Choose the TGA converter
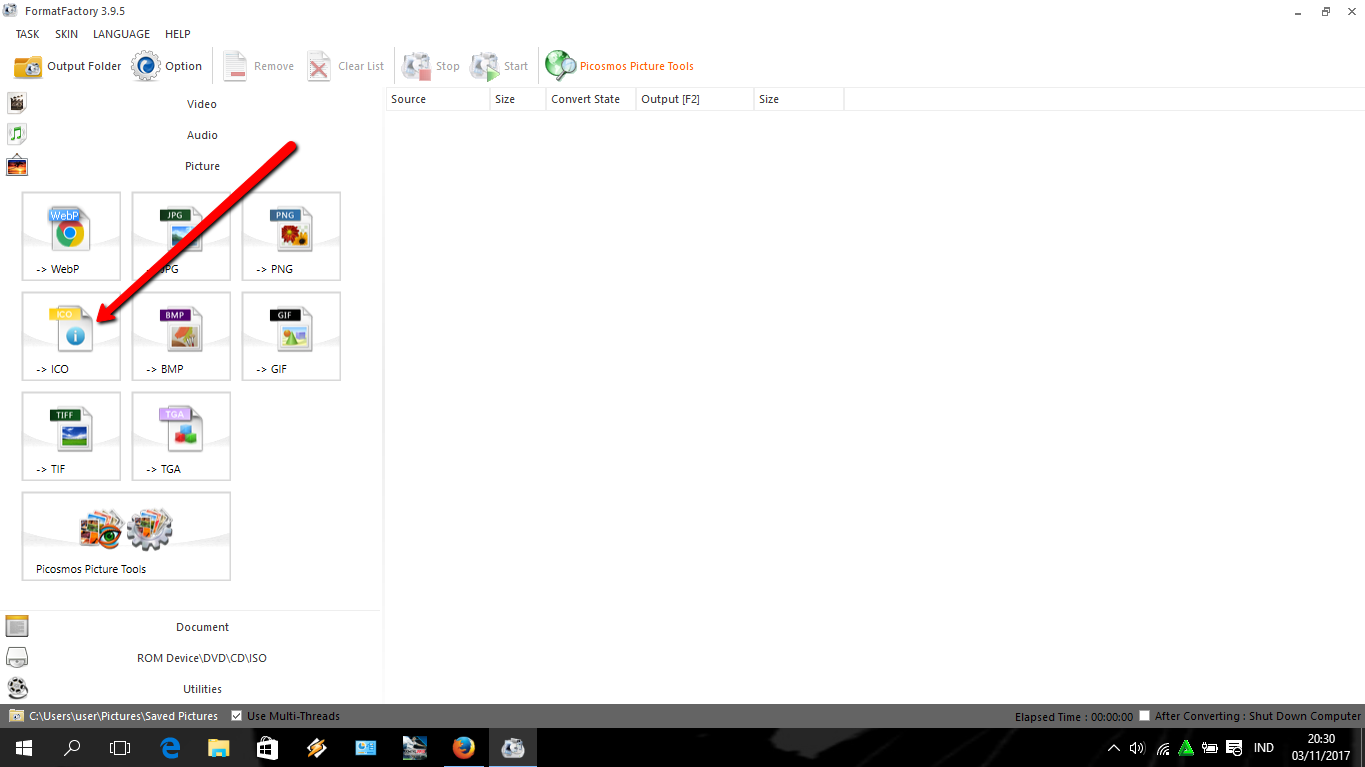The width and height of the screenshot is (1365, 767). [x=180, y=436]
